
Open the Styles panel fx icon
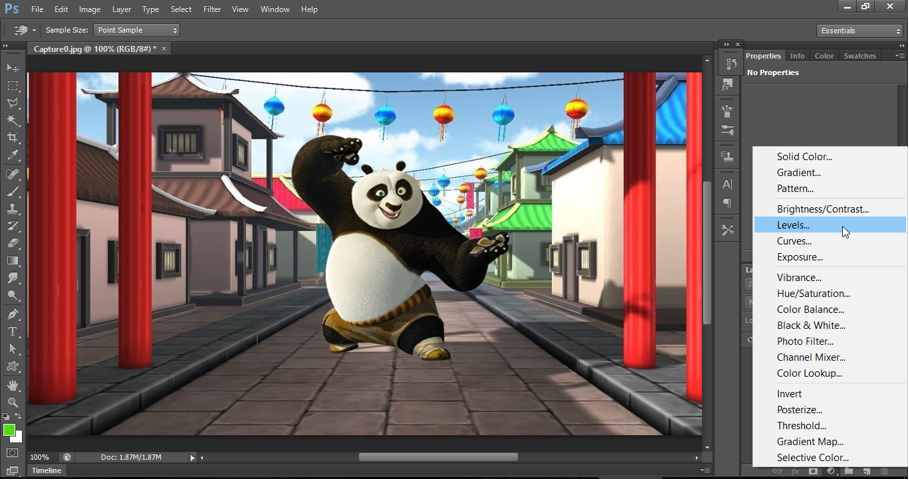coord(728,85)
